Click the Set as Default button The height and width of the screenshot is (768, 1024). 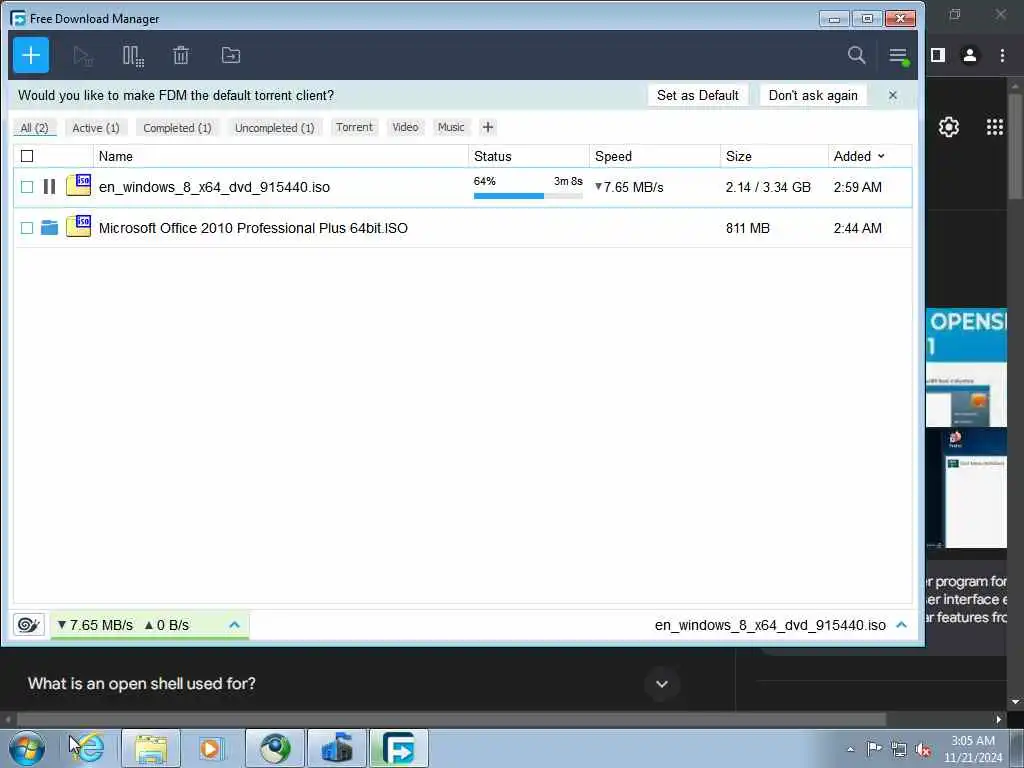697,95
